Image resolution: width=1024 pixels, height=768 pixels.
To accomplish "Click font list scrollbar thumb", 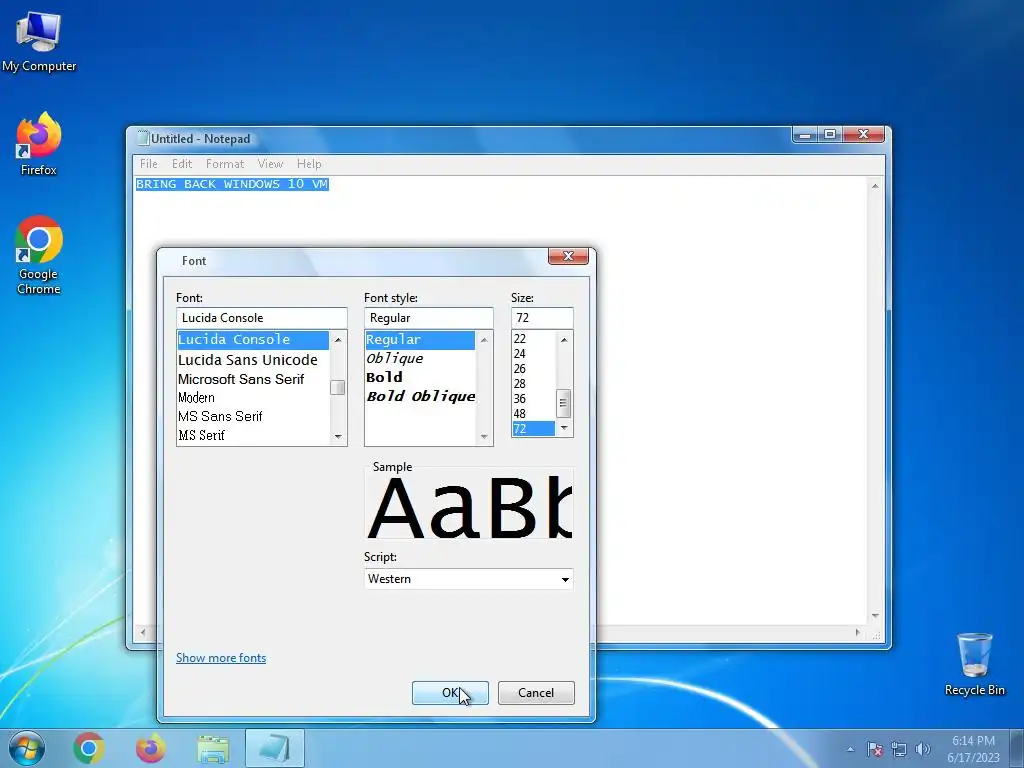I will pyautogui.click(x=338, y=387).
